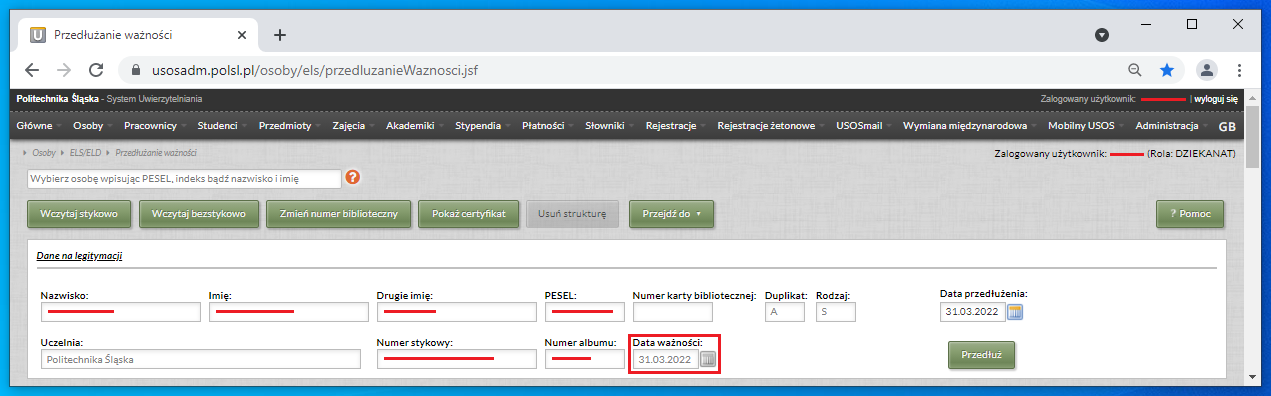Click the Wczytaj stykowo button

point(79,214)
